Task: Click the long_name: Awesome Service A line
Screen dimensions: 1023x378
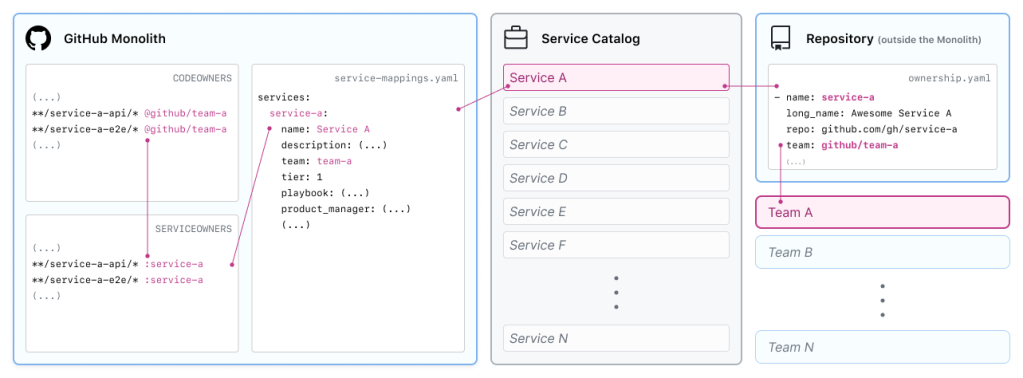Action: [x=869, y=114]
